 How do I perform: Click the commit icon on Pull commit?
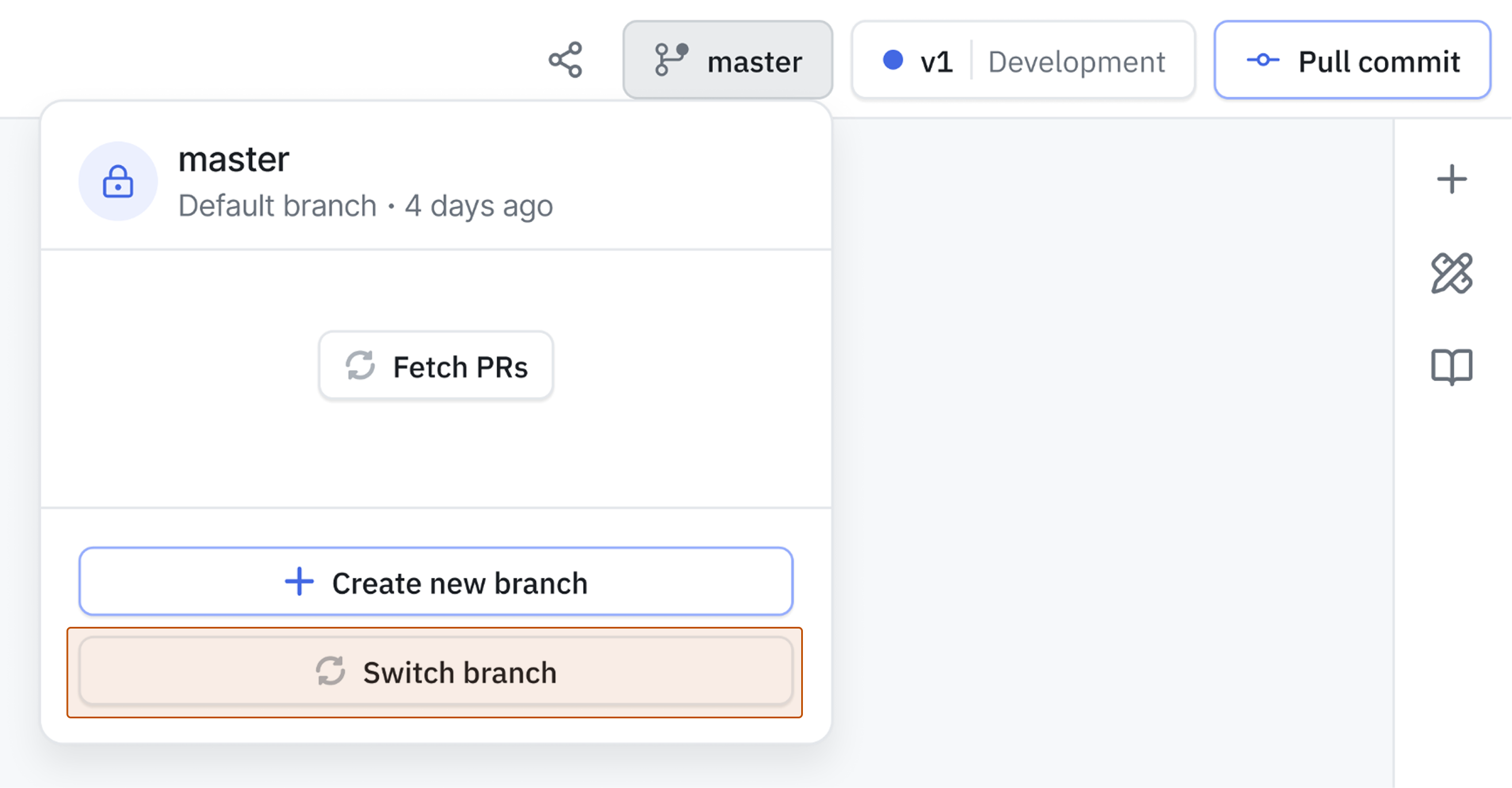click(x=1264, y=60)
